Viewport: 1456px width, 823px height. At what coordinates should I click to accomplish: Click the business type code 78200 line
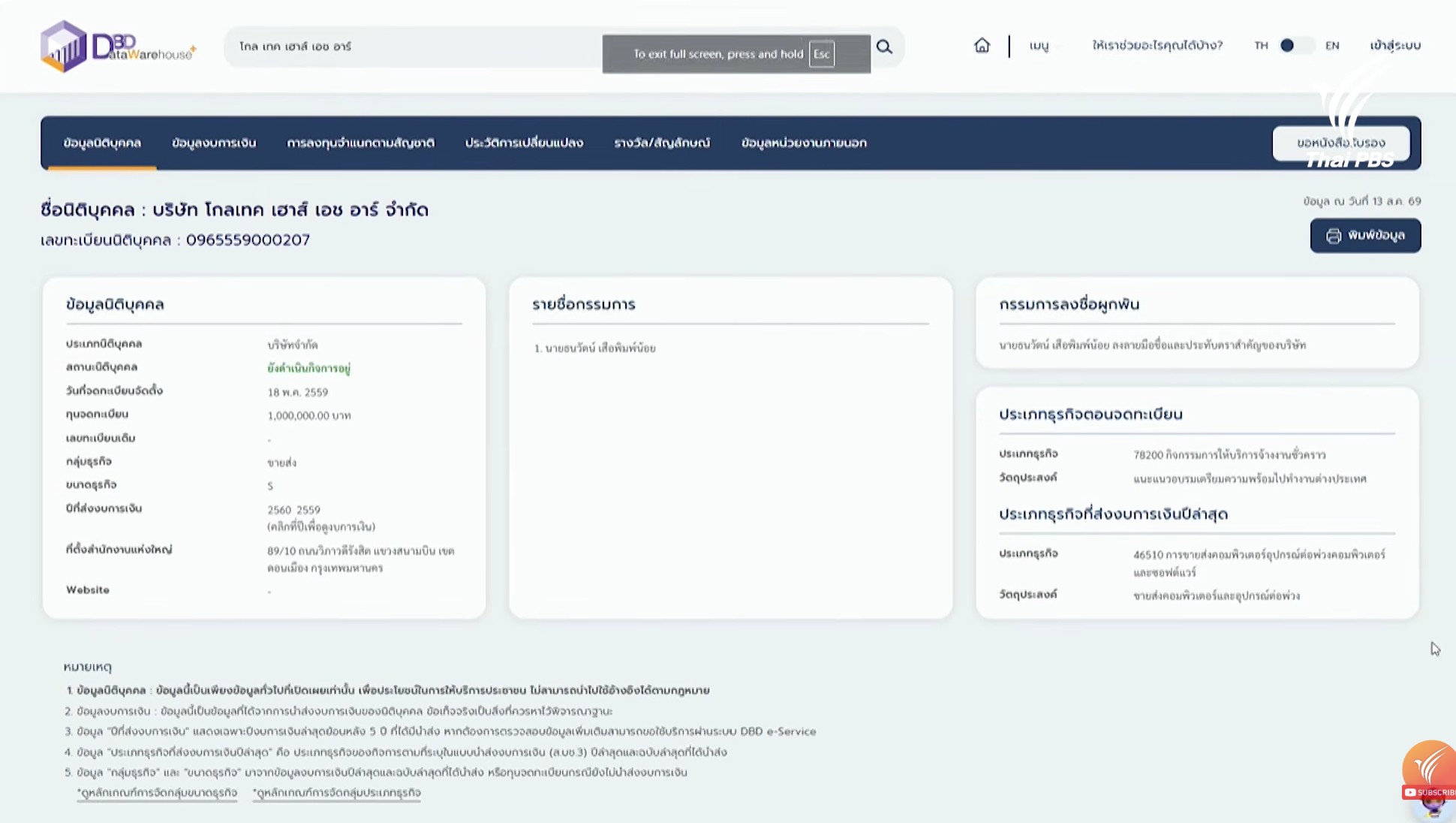(x=1229, y=455)
